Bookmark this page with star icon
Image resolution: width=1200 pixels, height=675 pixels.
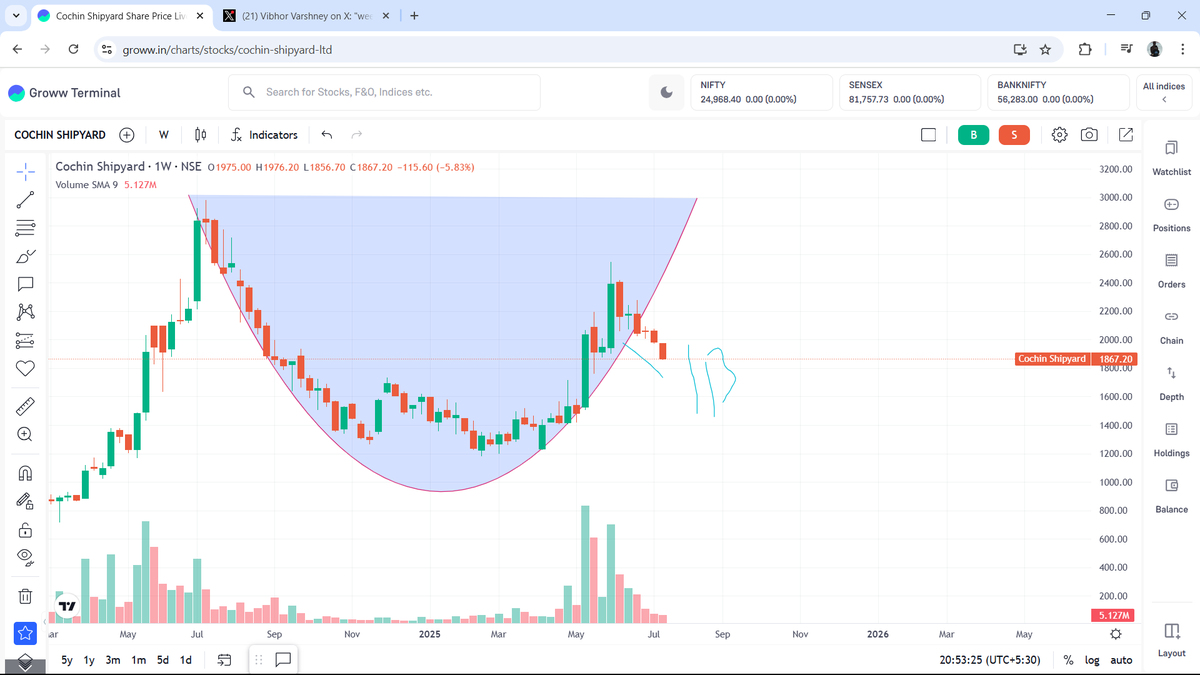pyautogui.click(x=1045, y=49)
